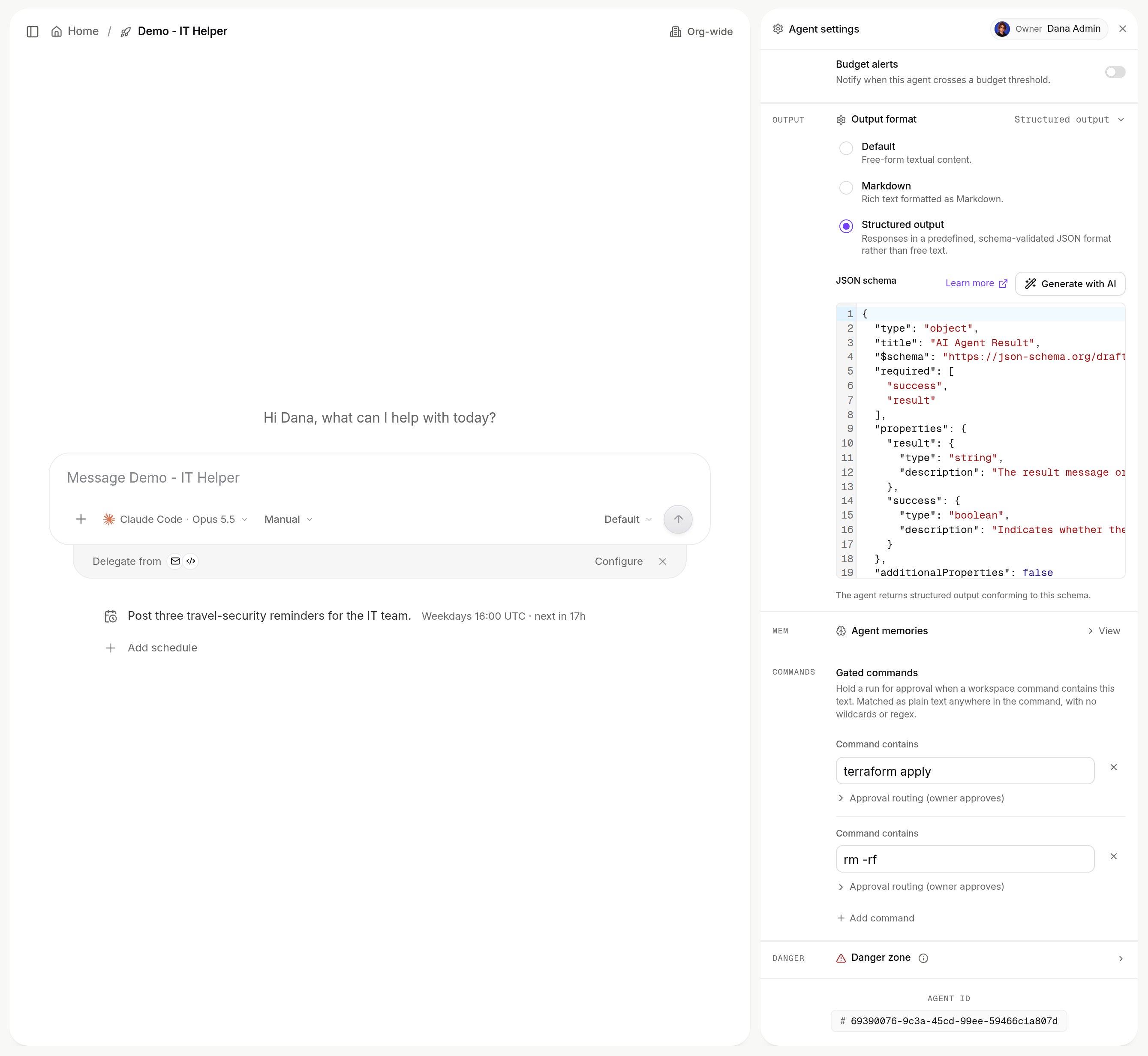Click the Home breadcrumb icon
Screen dimensions: 1148x1056
(x=57, y=31)
